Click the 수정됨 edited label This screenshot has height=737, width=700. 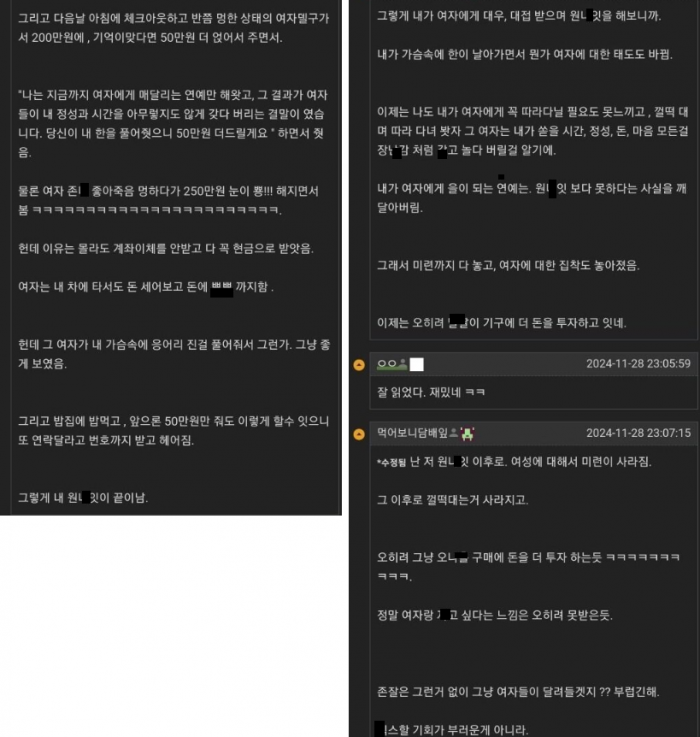click(x=392, y=463)
